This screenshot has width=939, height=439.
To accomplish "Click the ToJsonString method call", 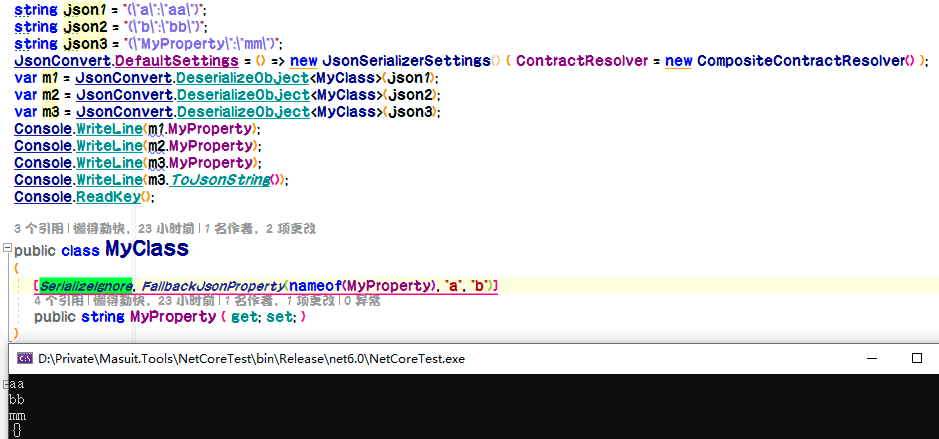I will (x=220, y=180).
